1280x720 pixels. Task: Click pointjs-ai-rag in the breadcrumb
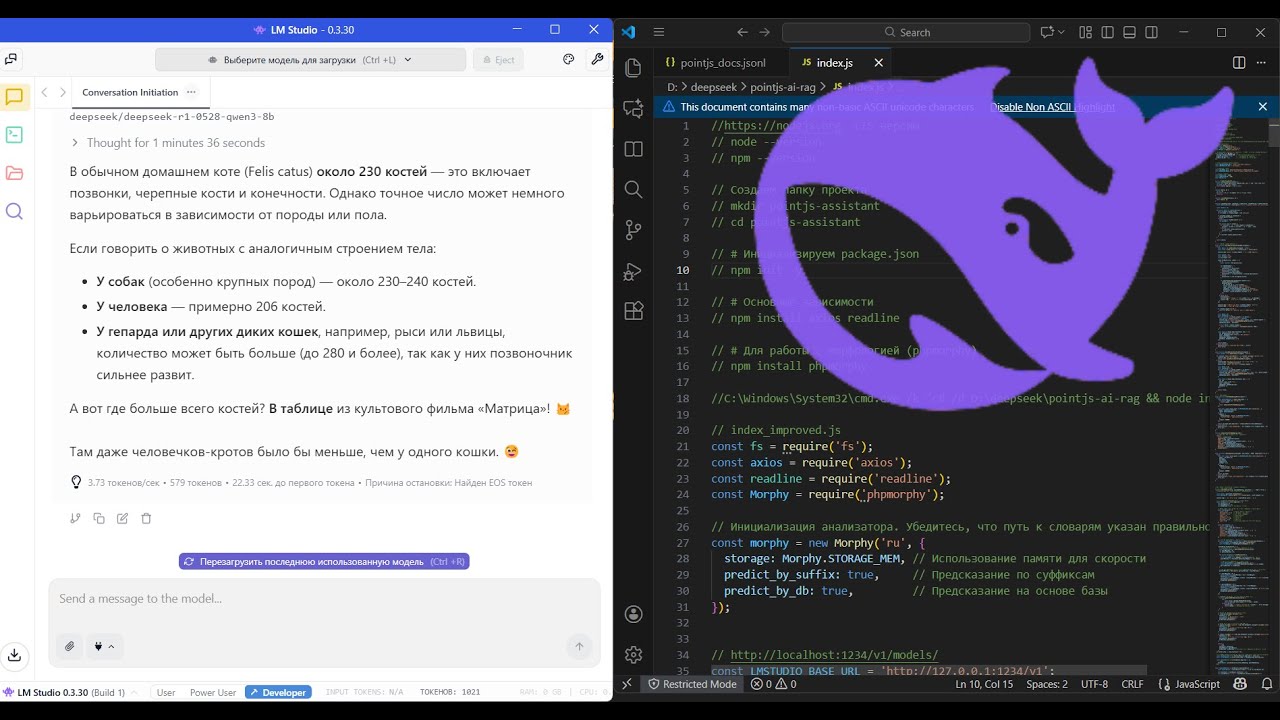click(783, 88)
